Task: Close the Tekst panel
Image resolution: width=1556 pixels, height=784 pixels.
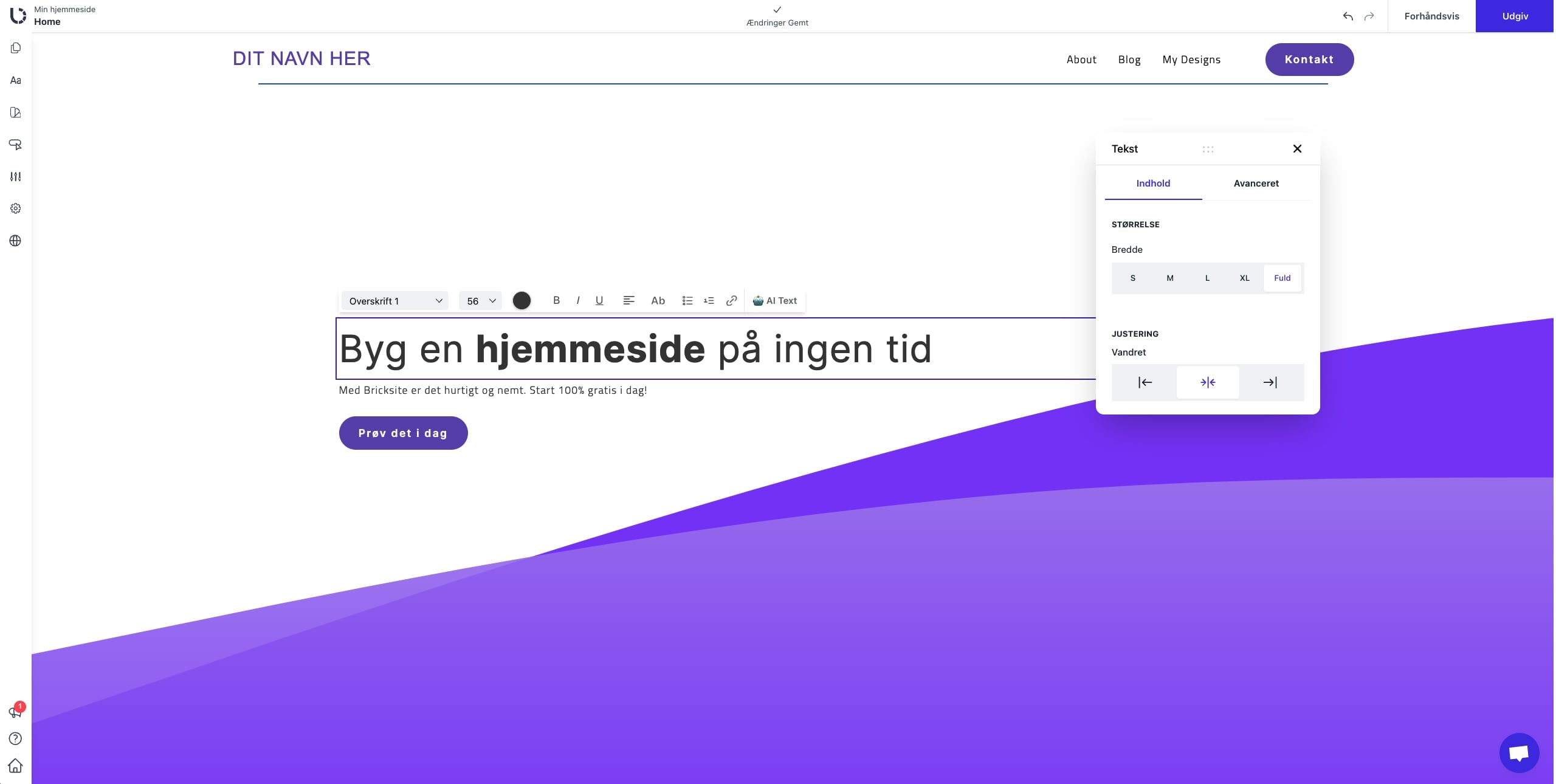Action: [1297, 149]
